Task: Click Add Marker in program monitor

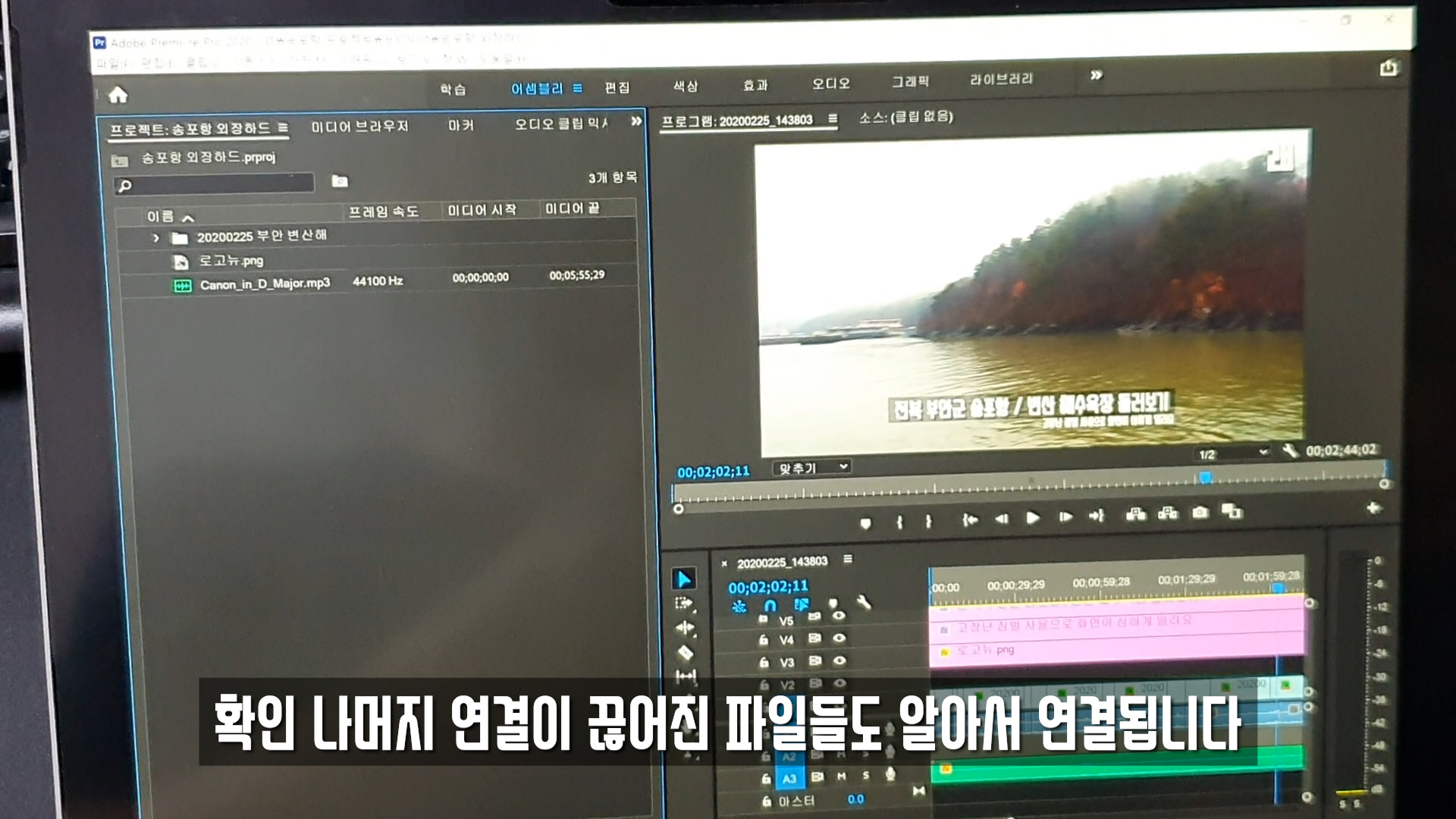Action: point(865,522)
